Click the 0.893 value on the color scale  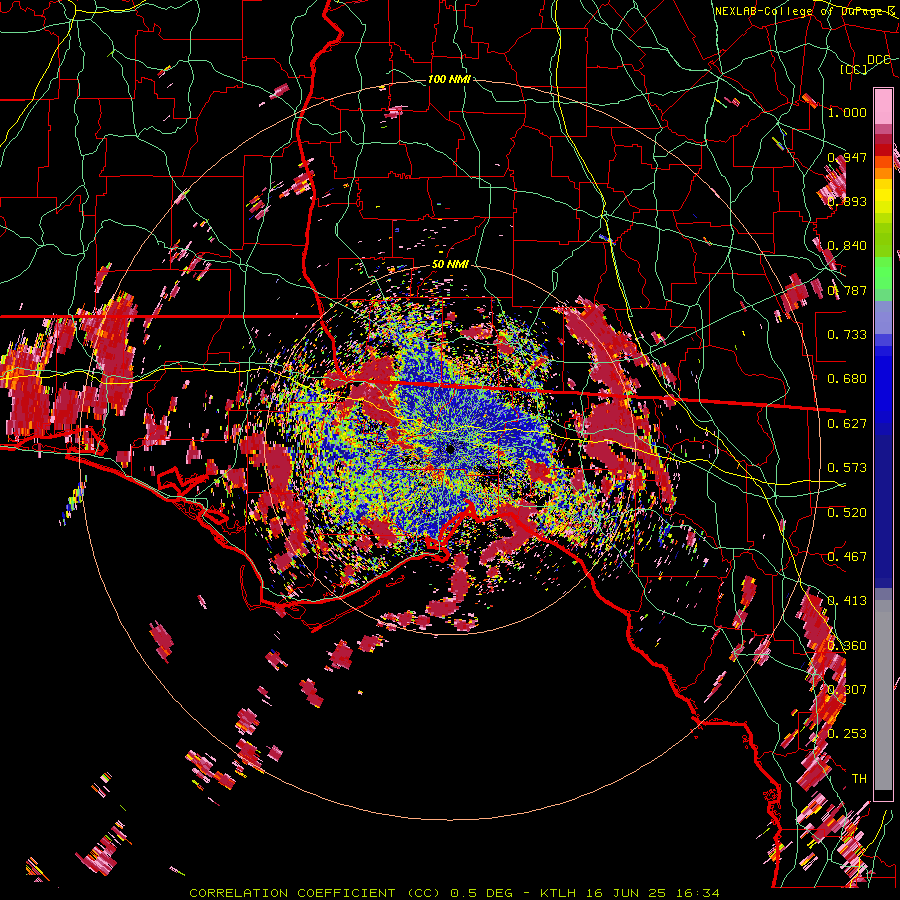(847, 201)
